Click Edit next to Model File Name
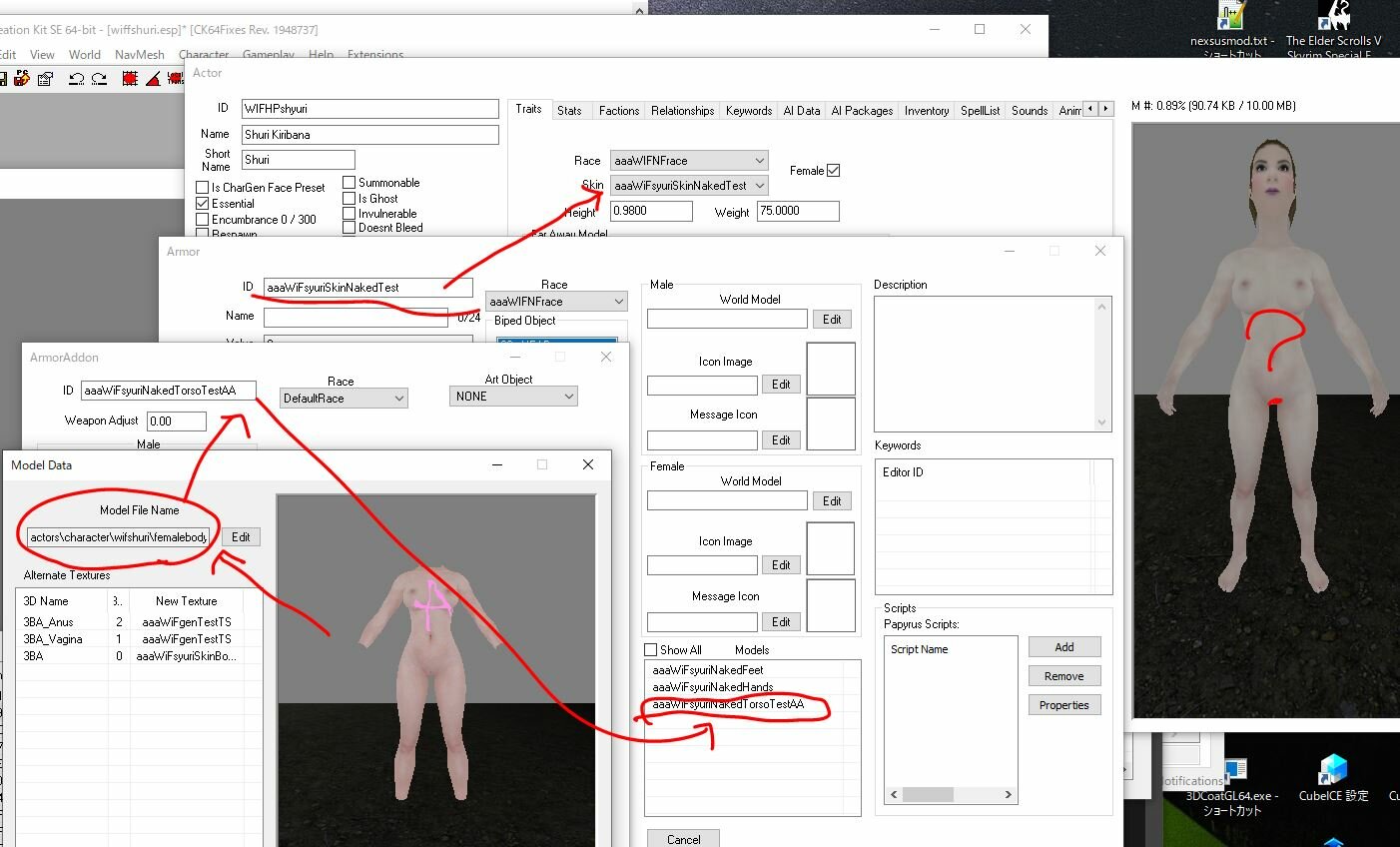The image size is (1400, 847). [241, 537]
